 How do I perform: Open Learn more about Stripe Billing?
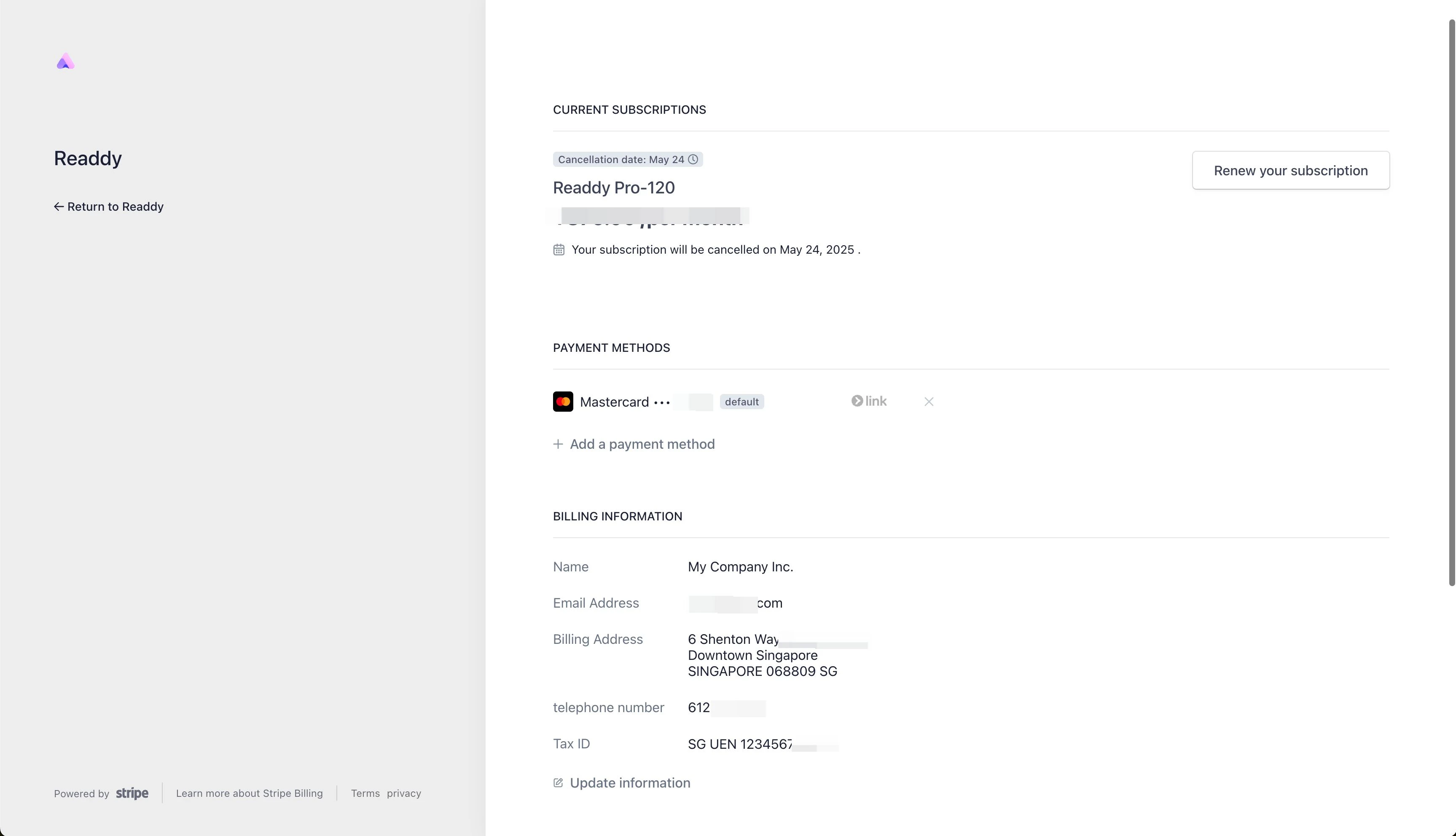[249, 793]
